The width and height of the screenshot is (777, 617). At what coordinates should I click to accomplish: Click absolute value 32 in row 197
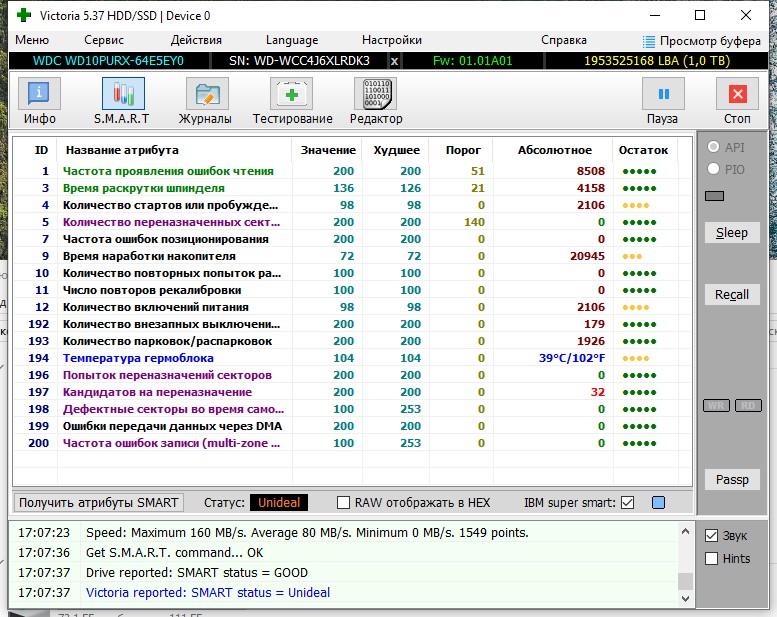click(598, 392)
